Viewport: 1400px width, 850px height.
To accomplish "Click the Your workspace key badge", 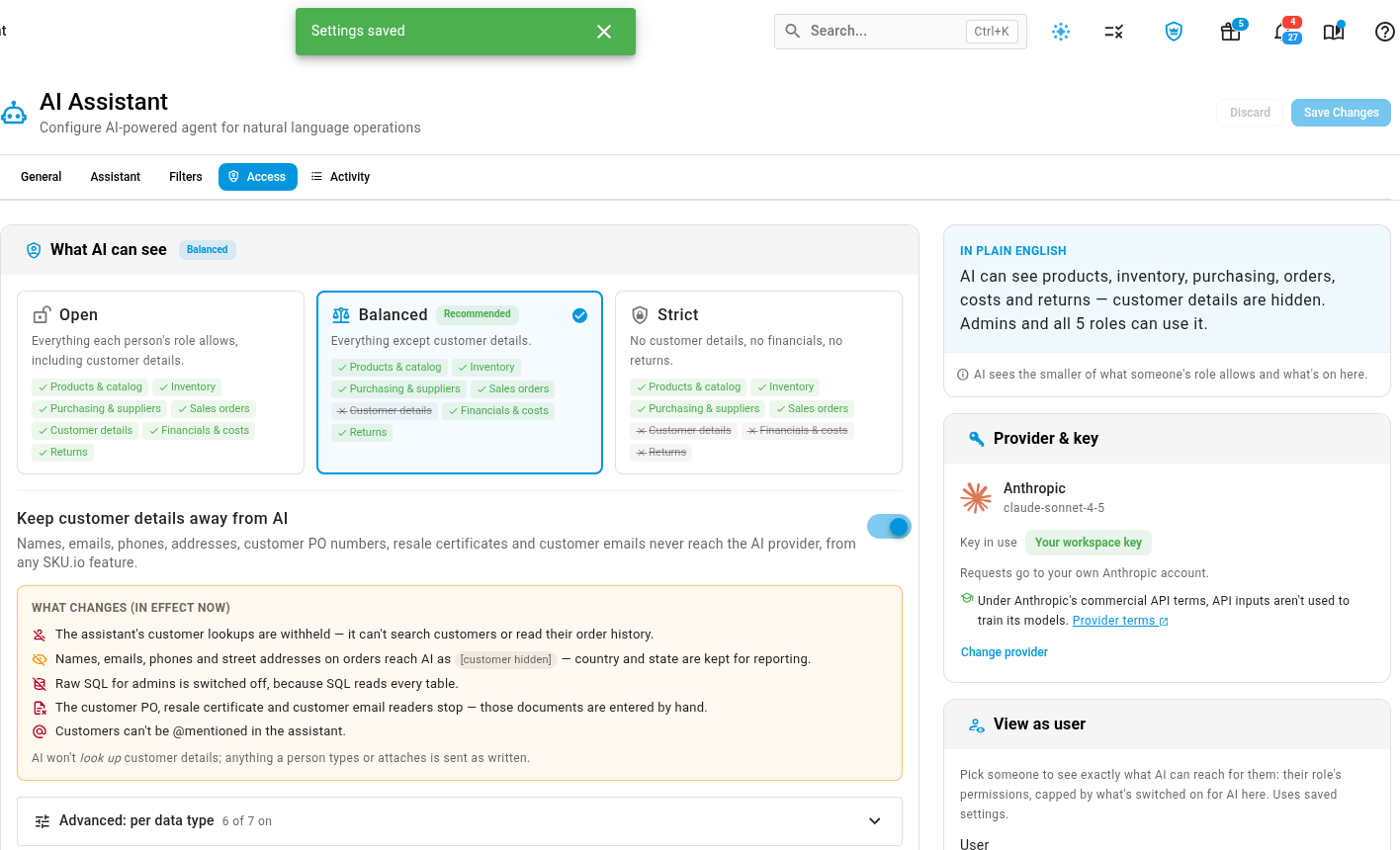I will (1089, 543).
